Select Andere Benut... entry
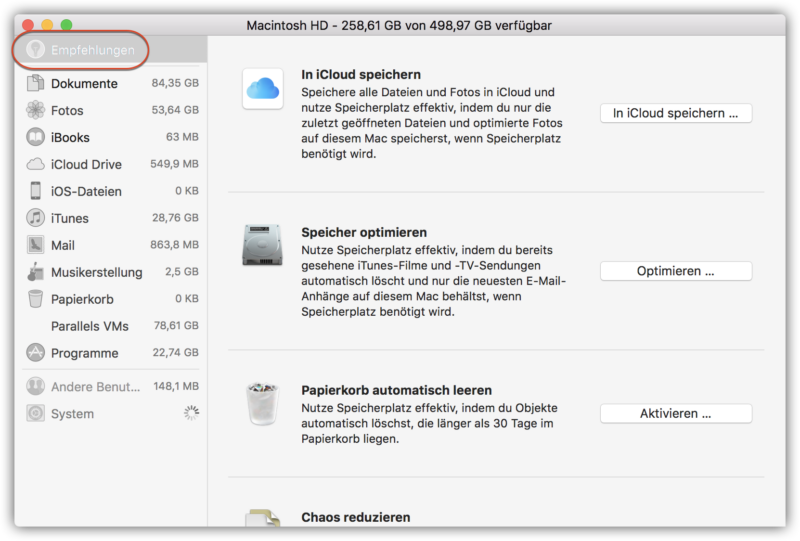800x541 pixels. pyautogui.click(x=111, y=386)
